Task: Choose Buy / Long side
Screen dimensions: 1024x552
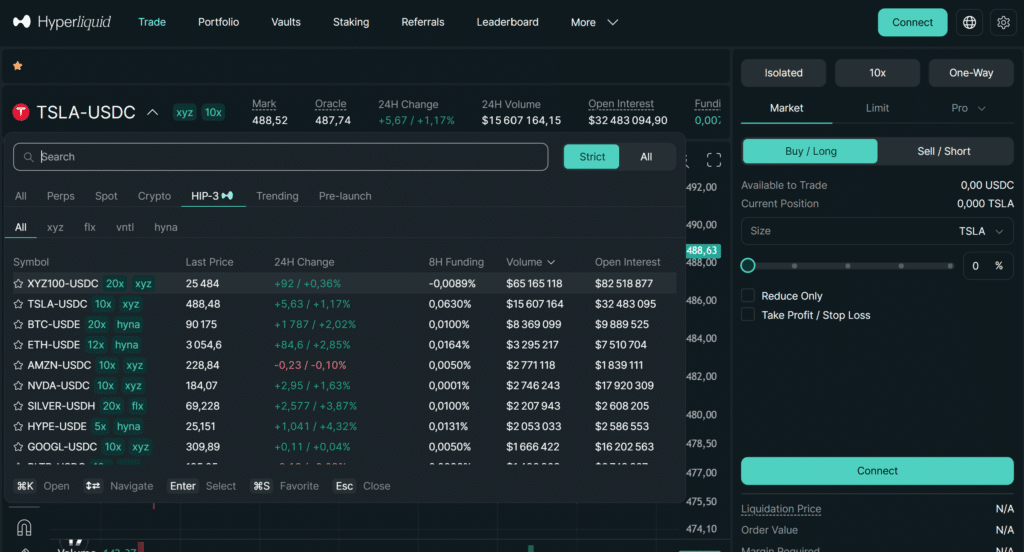Action: pyautogui.click(x=810, y=151)
